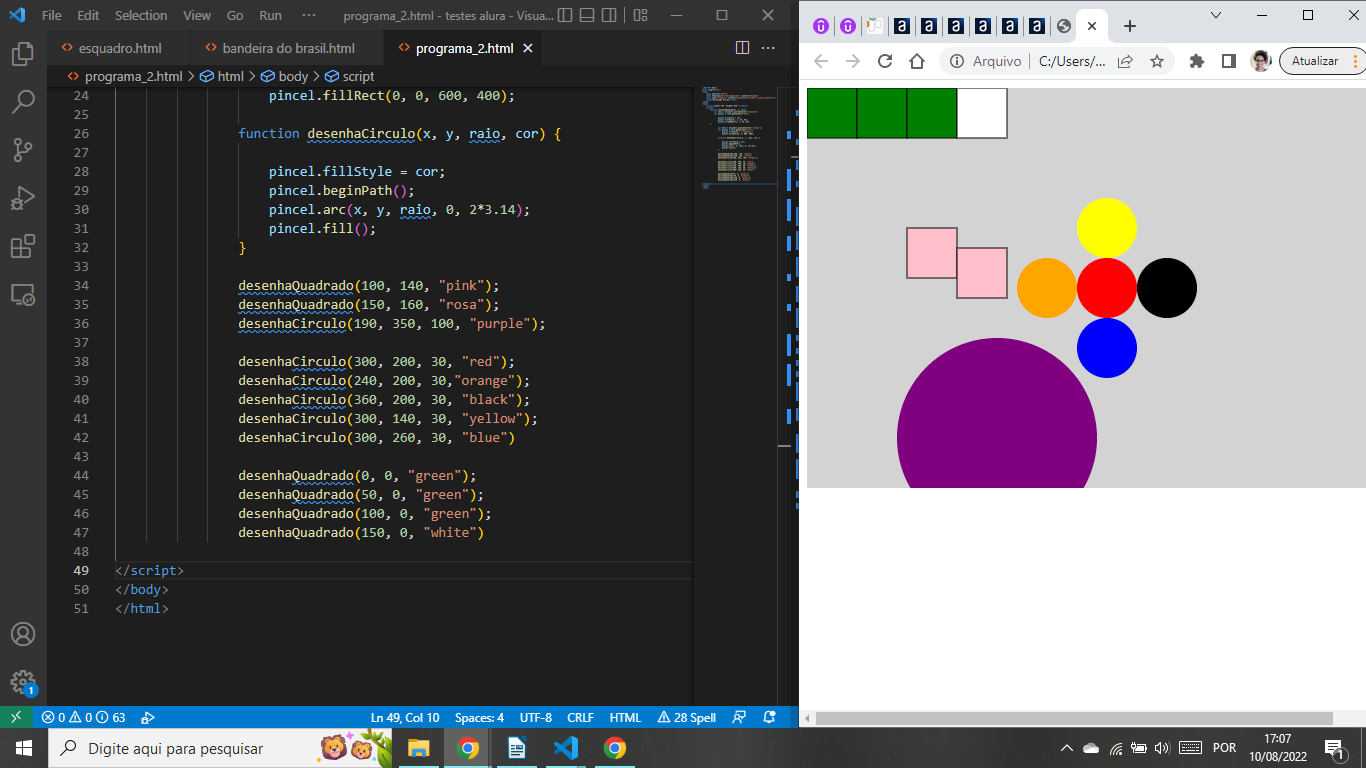Open the Explorer view in VS Code

(23, 53)
